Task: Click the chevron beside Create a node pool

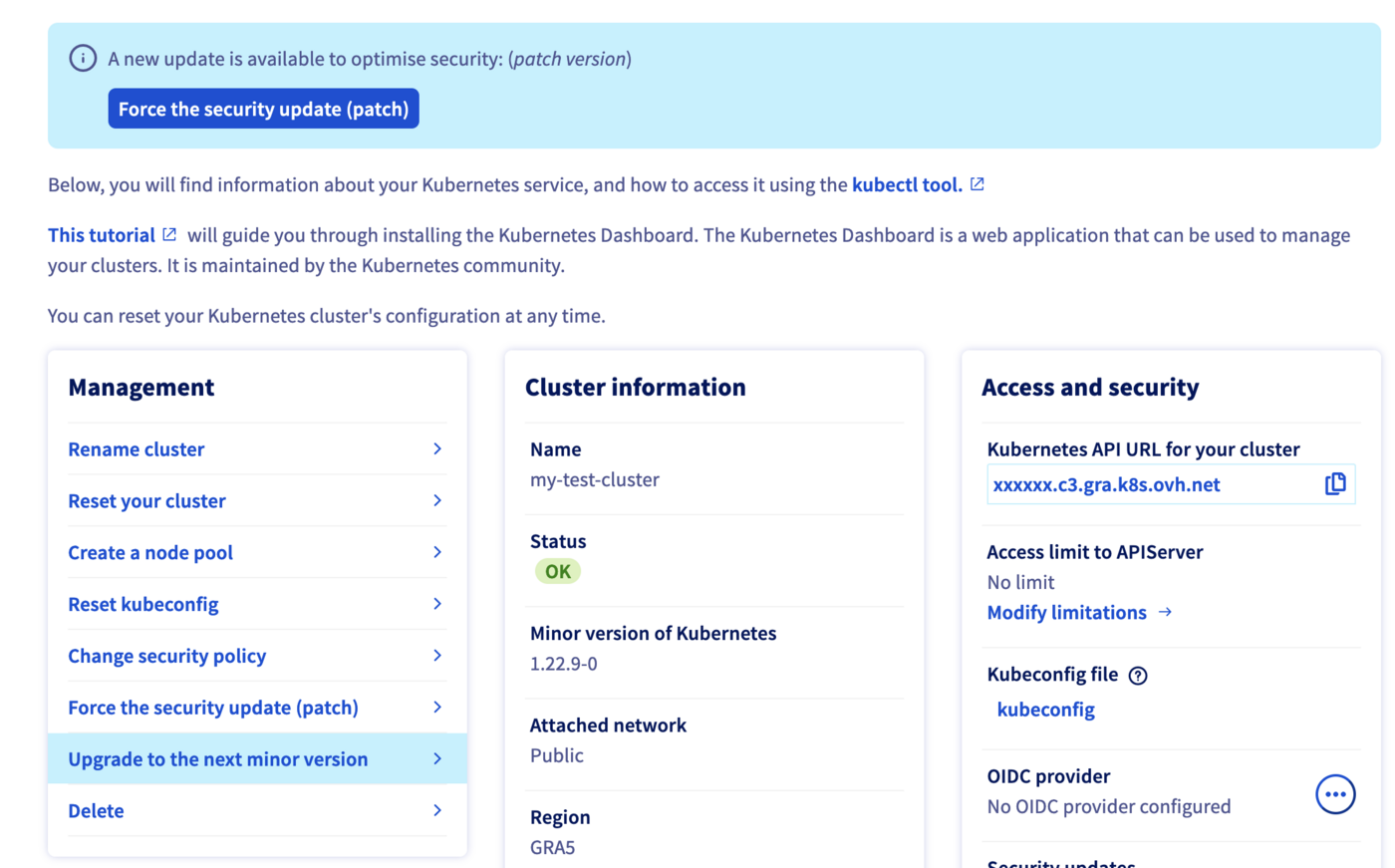Action: click(437, 552)
